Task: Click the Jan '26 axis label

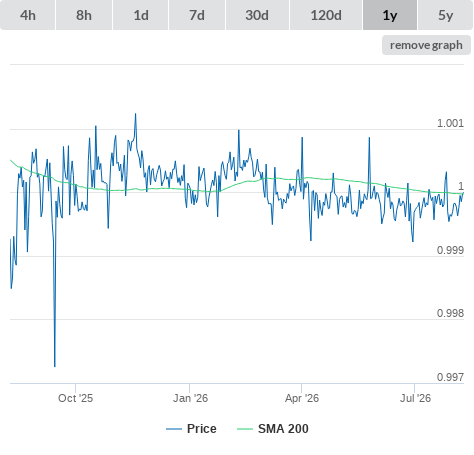Action: (x=190, y=398)
